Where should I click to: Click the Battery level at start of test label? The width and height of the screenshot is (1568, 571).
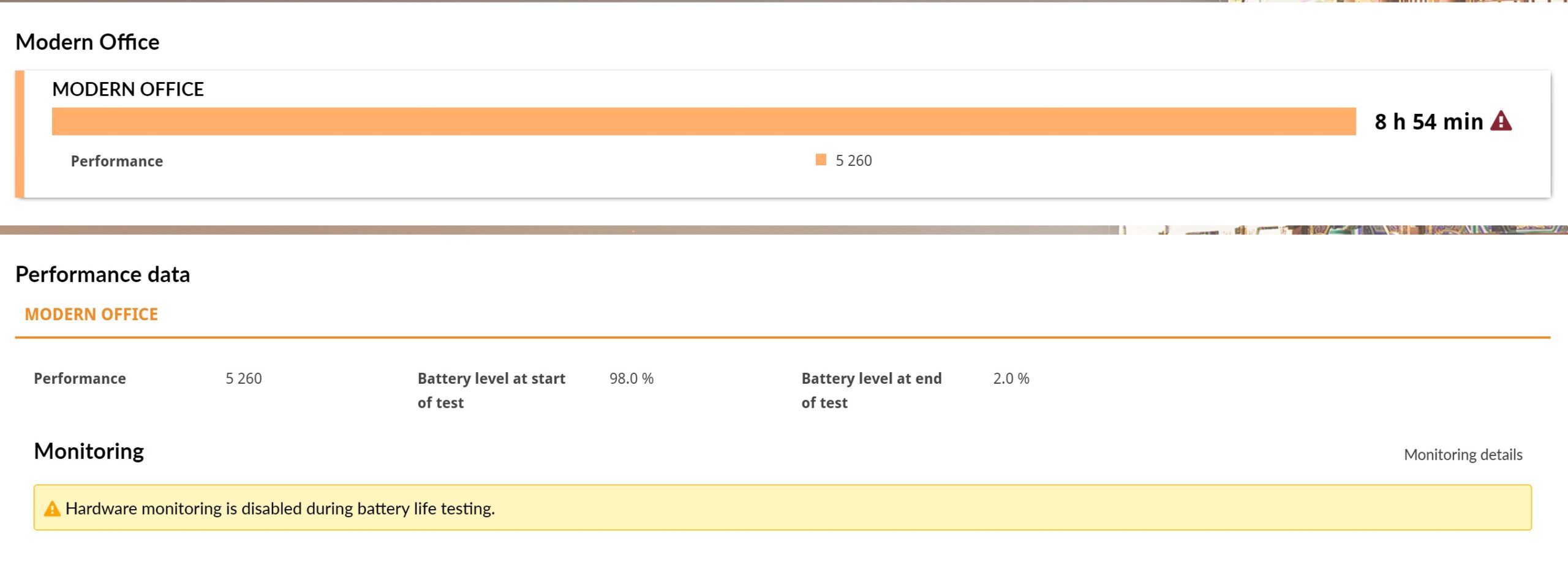[x=491, y=390]
